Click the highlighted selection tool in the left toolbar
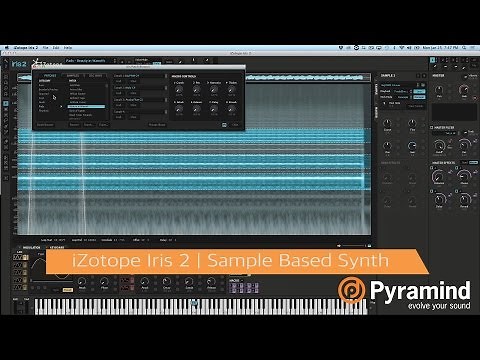 point(6,104)
